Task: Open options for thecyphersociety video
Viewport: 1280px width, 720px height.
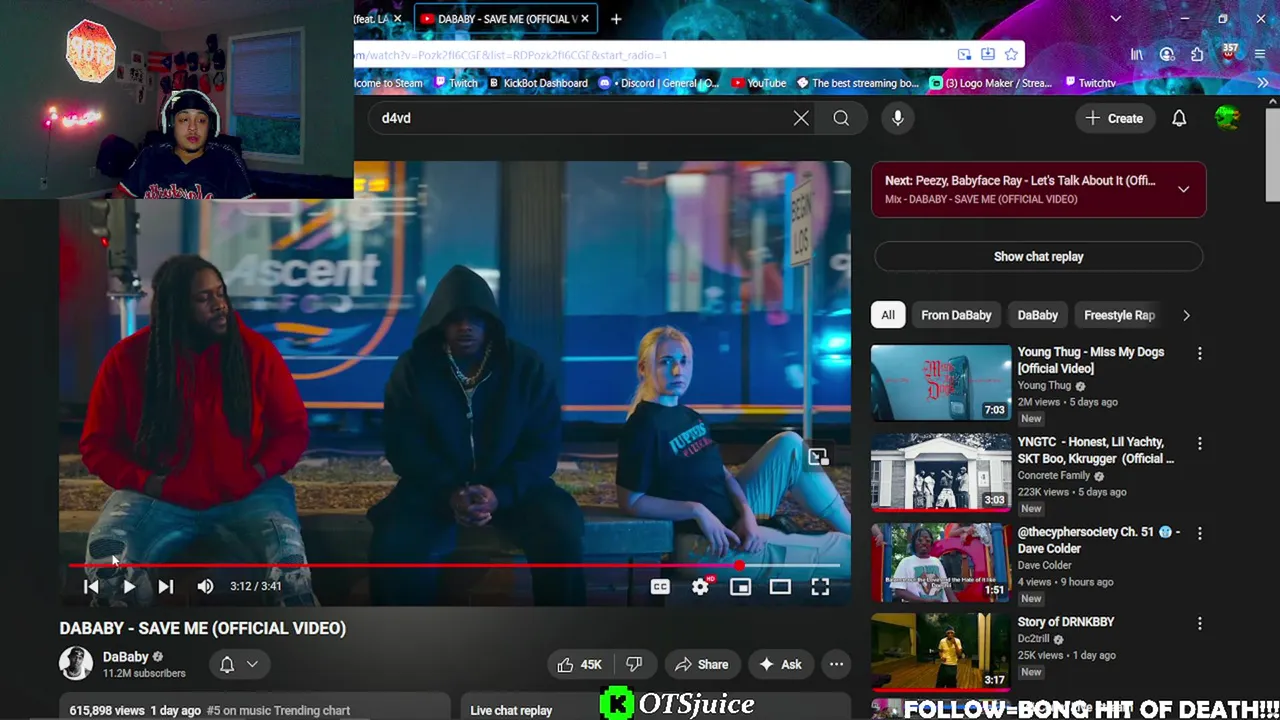Action: [x=1199, y=533]
